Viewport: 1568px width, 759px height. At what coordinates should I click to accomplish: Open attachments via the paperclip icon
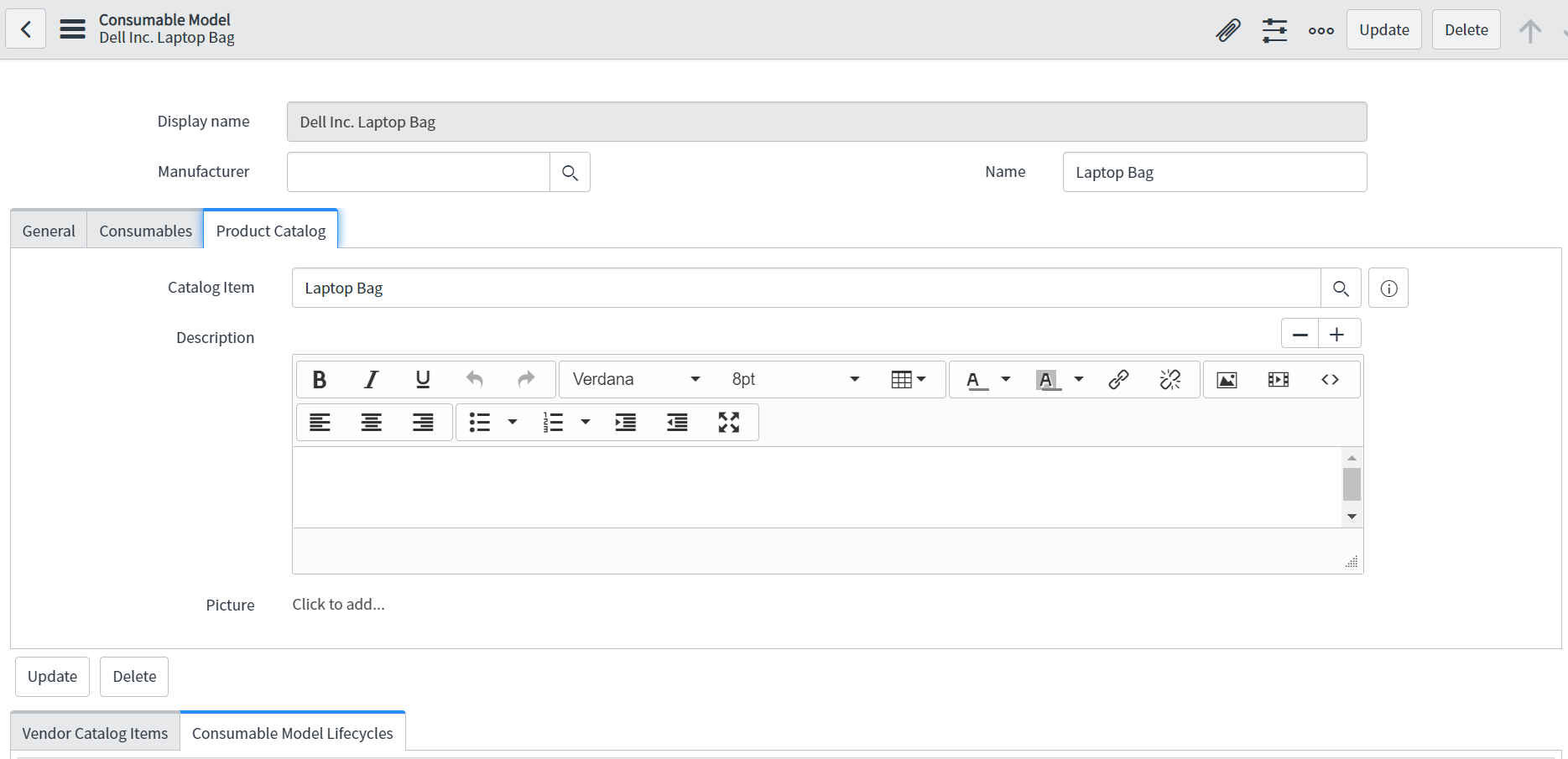tap(1228, 30)
